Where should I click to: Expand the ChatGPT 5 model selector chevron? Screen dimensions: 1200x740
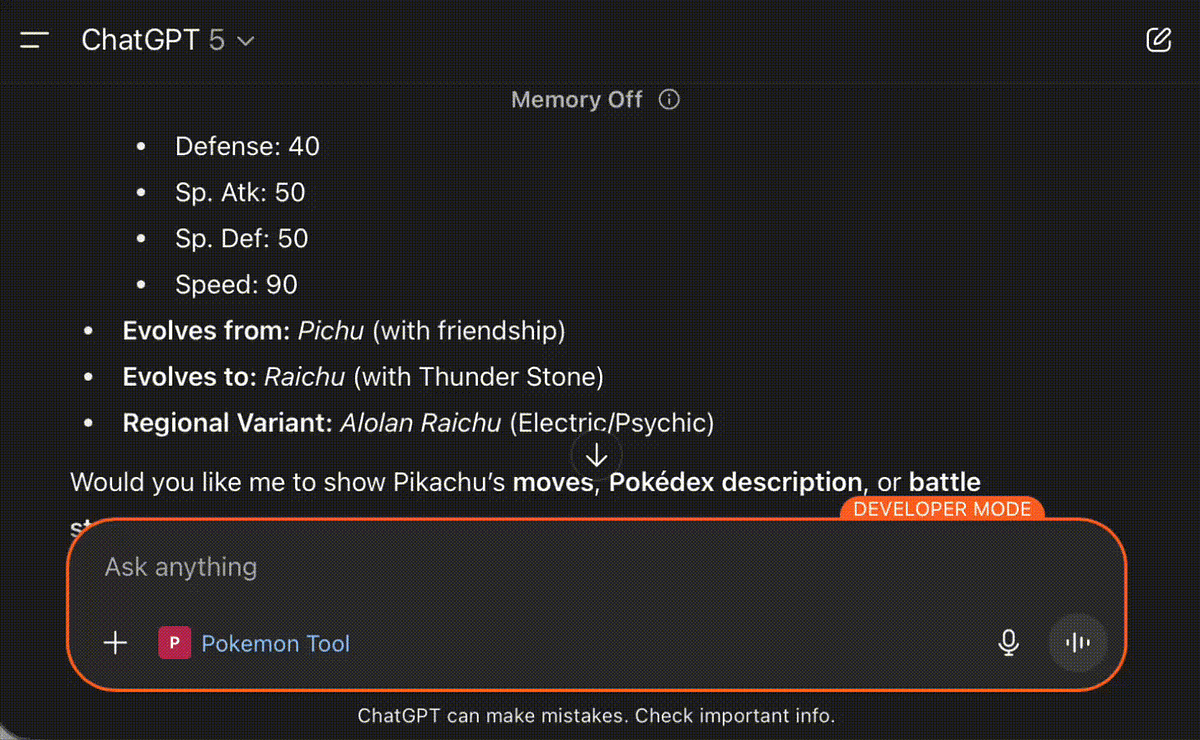point(246,41)
